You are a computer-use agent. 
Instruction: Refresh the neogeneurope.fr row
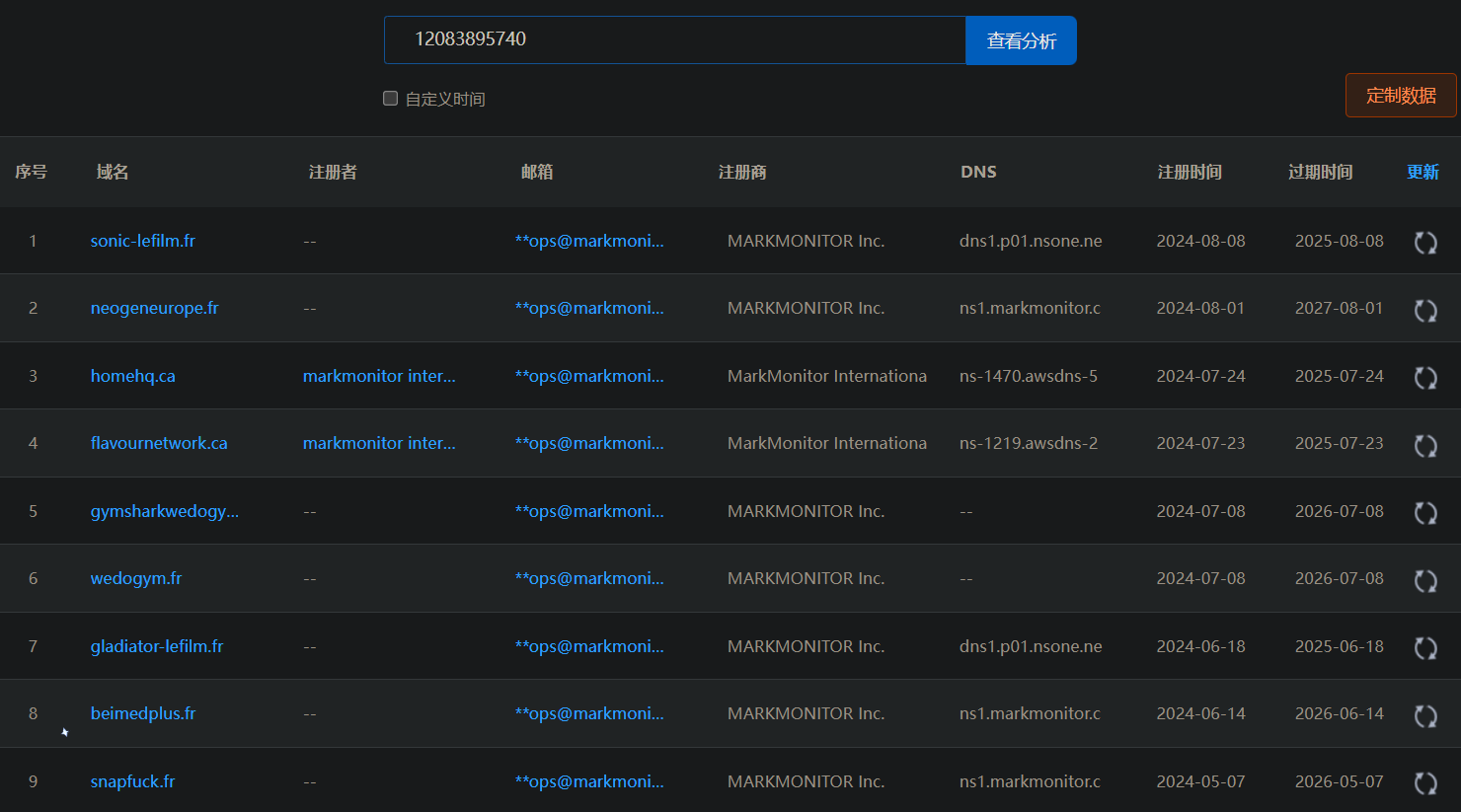click(1425, 311)
